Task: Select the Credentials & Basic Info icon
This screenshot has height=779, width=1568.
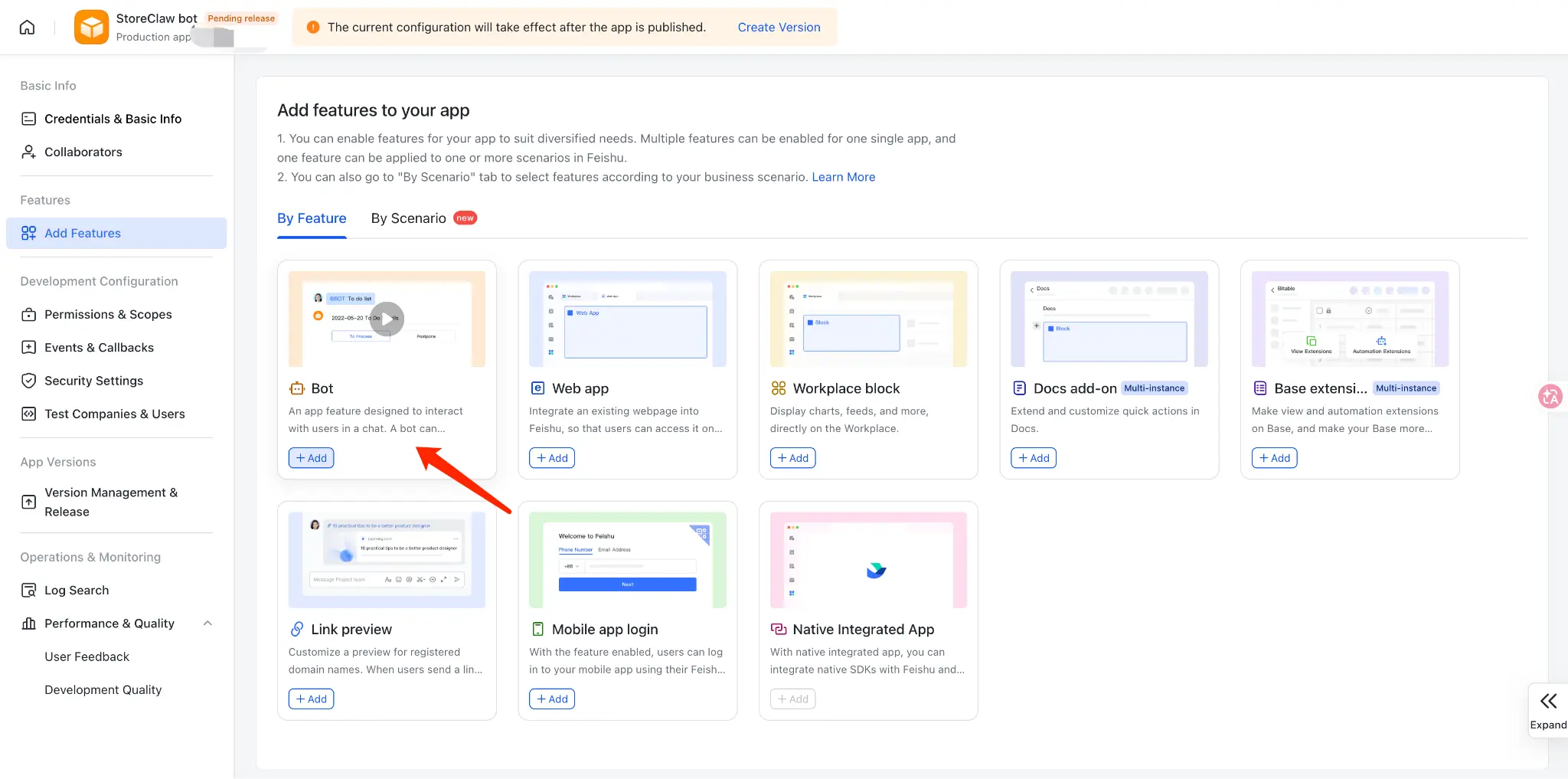Action: coord(28,119)
